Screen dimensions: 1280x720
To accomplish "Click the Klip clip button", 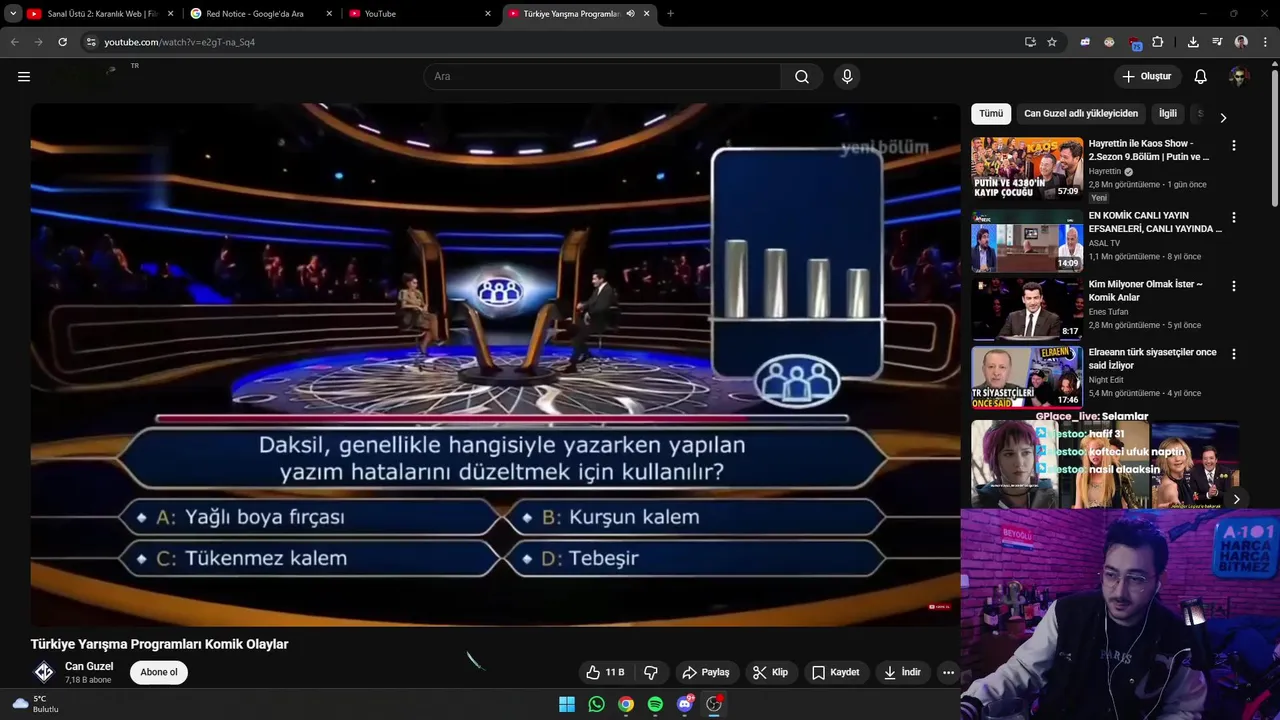I will 771,672.
